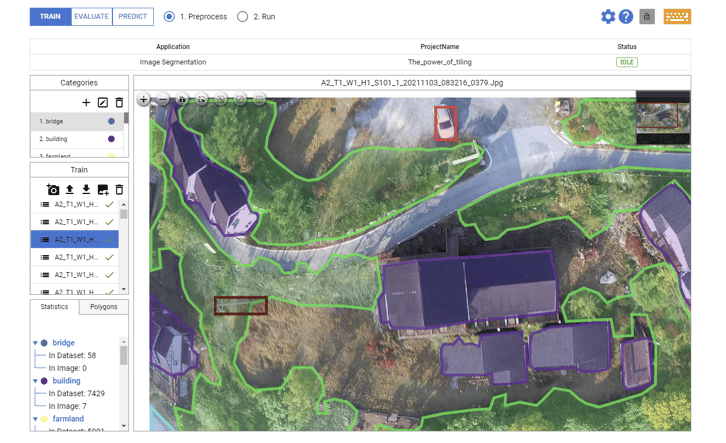Screen dimensions: 726x443
Task: Open the Polygons tab
Action: 104,307
